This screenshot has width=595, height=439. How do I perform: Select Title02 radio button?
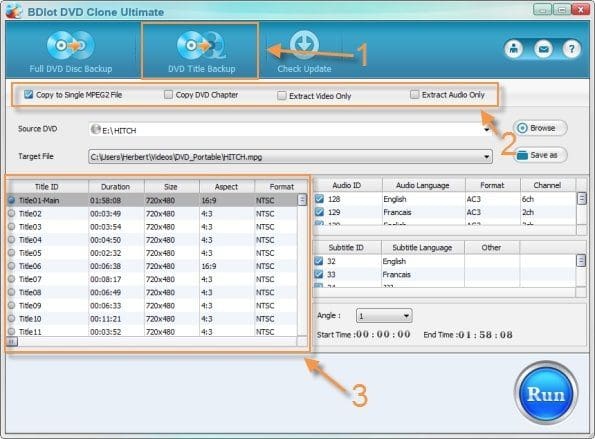(11, 213)
